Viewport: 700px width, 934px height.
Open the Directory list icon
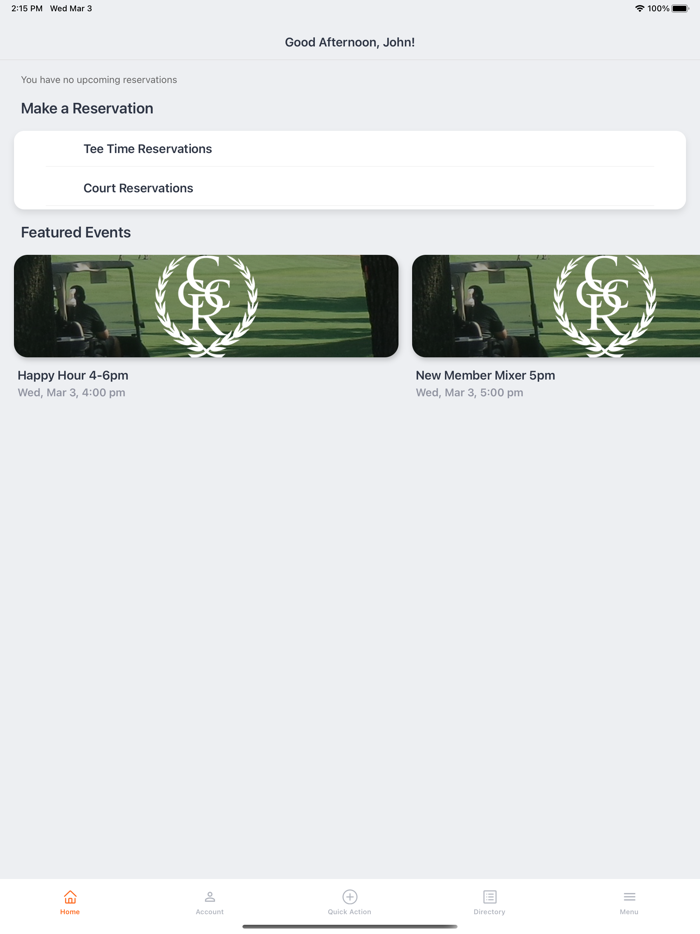click(490, 897)
